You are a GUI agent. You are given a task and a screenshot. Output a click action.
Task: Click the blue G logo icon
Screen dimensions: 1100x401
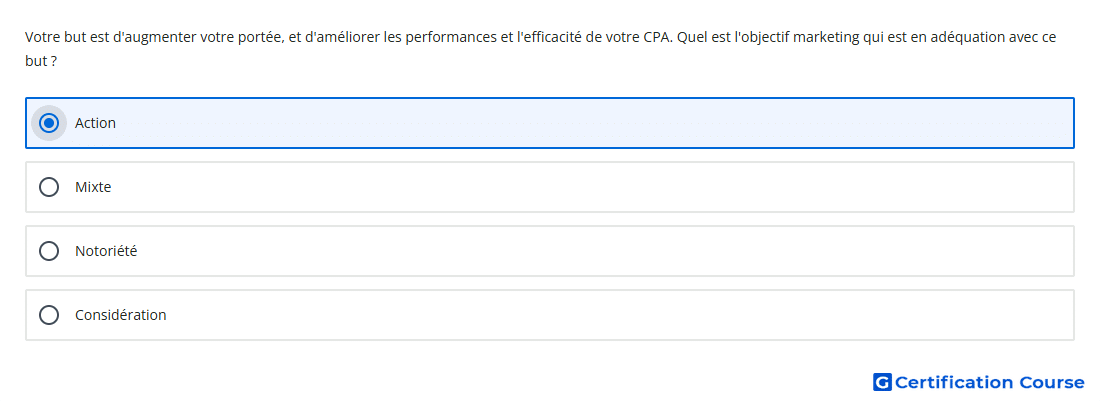click(x=882, y=382)
